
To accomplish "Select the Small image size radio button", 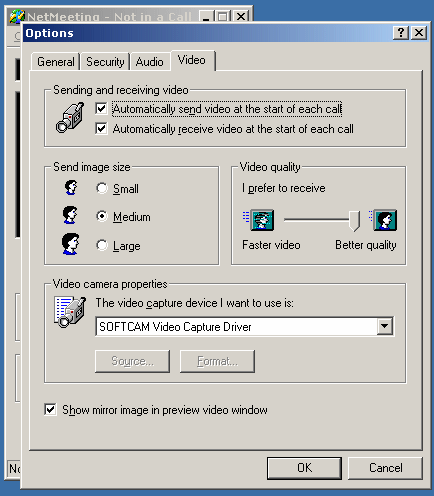I will coord(102,188).
